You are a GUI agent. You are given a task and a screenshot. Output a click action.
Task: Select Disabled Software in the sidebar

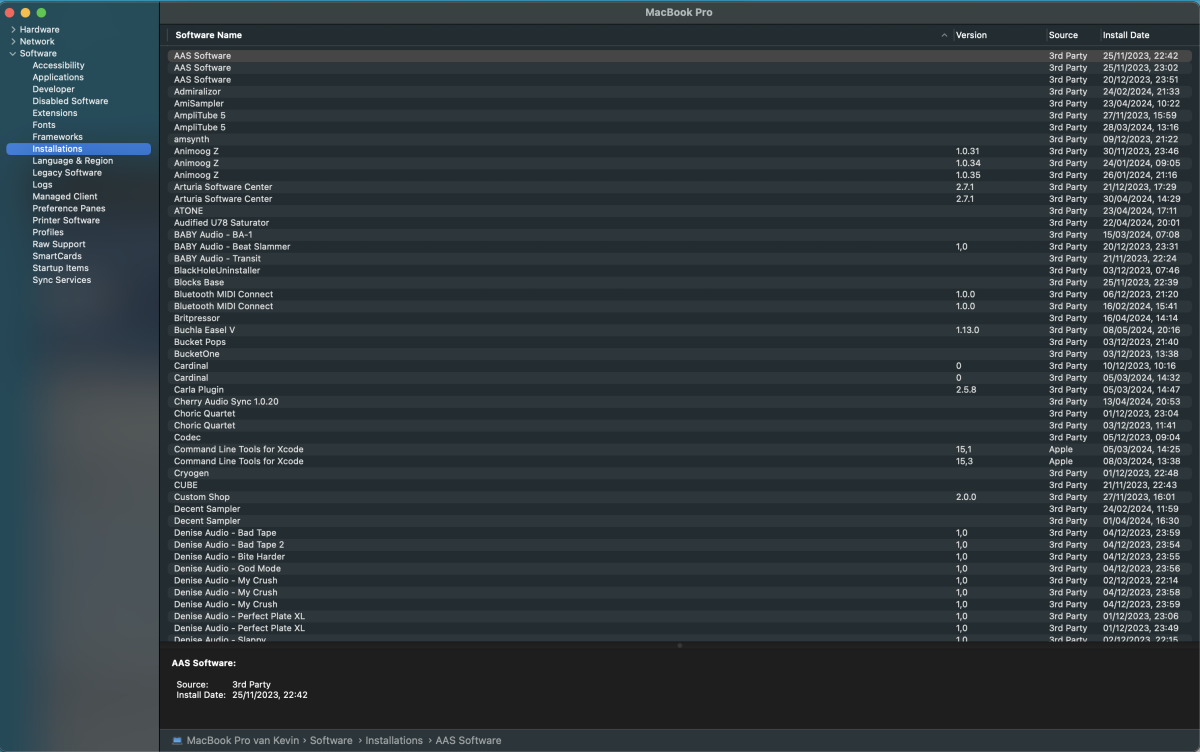[70, 102]
